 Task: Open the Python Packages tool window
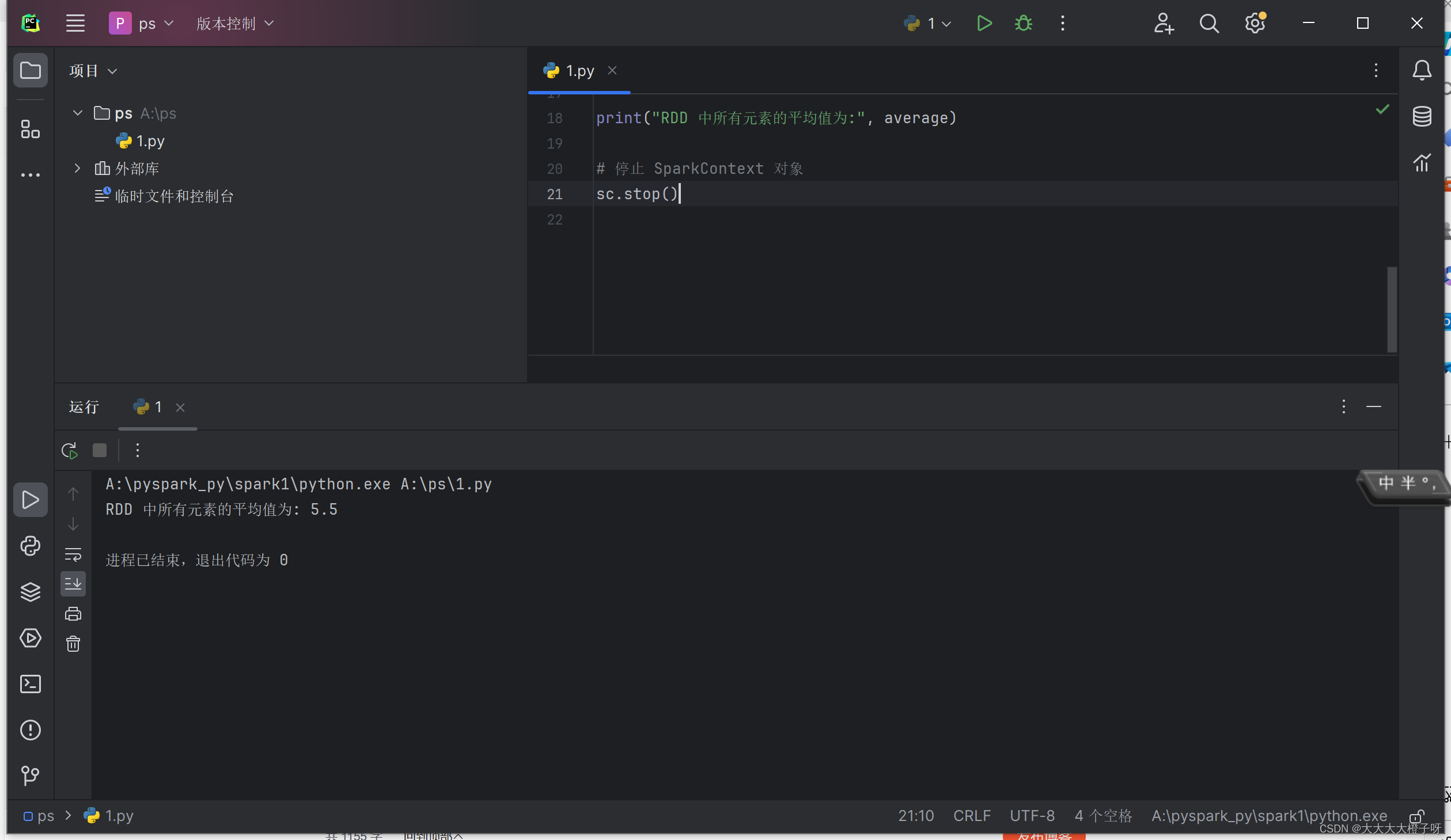pos(30,592)
